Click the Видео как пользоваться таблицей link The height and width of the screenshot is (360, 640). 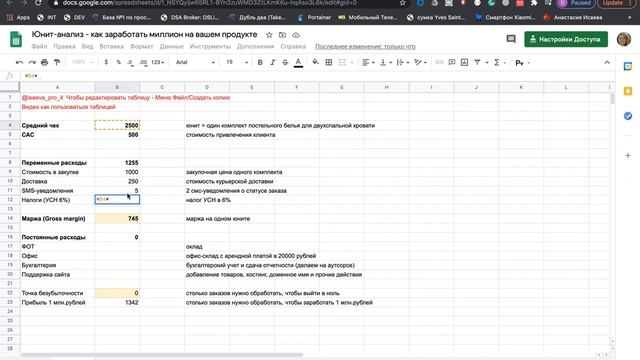69,107
